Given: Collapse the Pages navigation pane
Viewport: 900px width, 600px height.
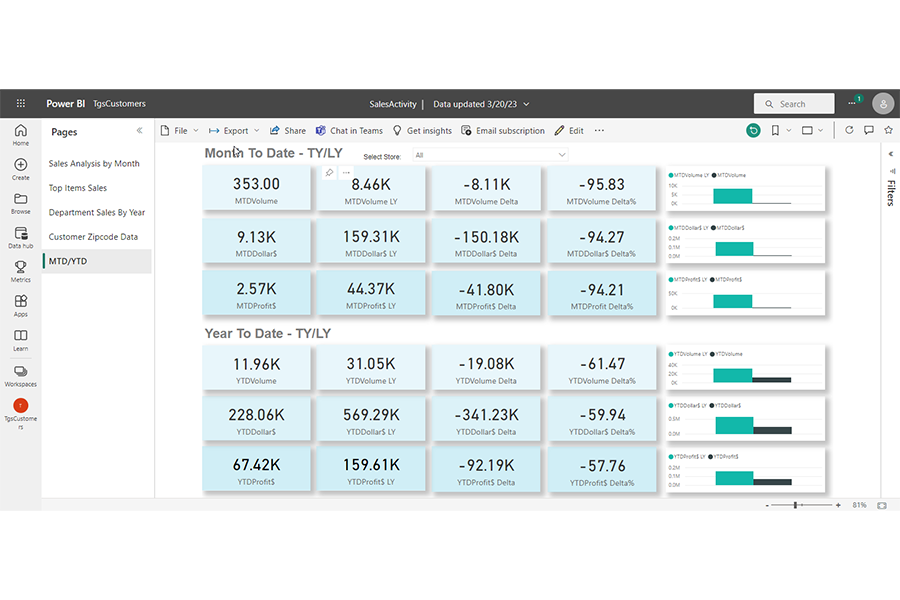Looking at the screenshot, I should tap(139, 131).
